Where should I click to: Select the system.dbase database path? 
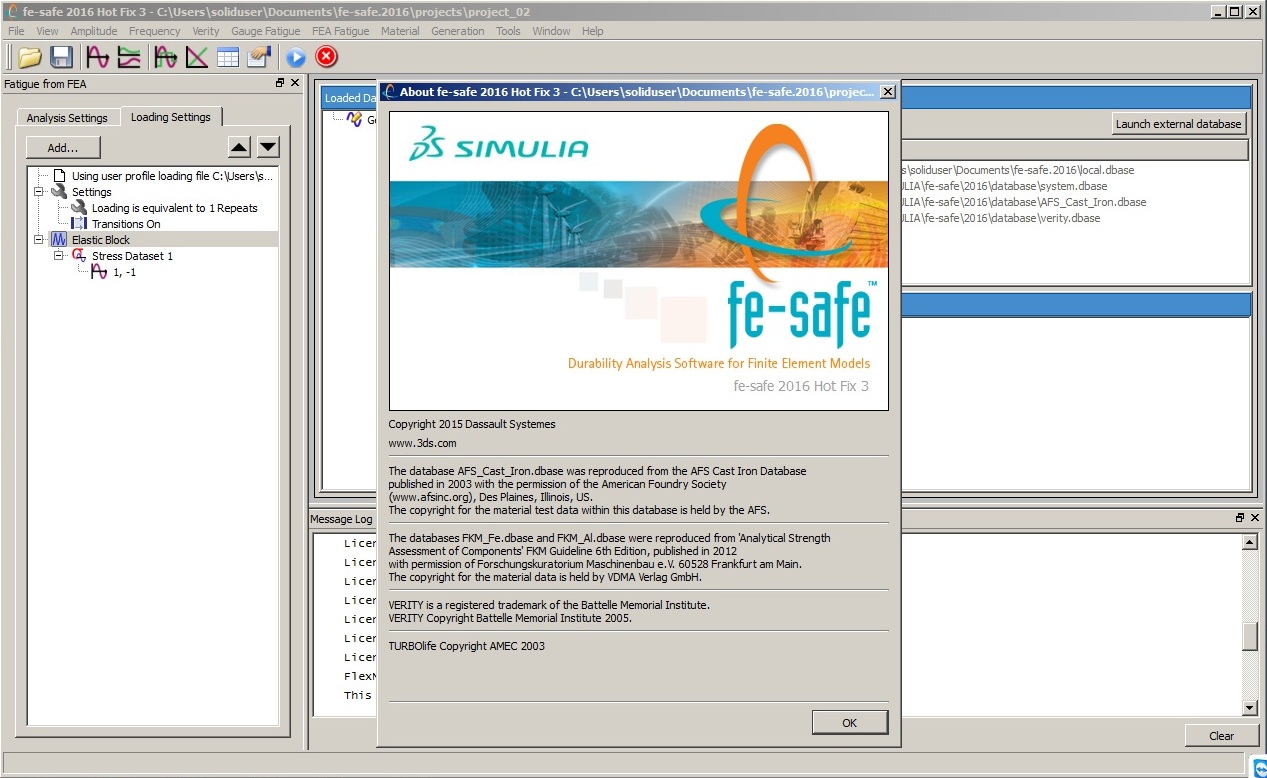(x=1004, y=186)
